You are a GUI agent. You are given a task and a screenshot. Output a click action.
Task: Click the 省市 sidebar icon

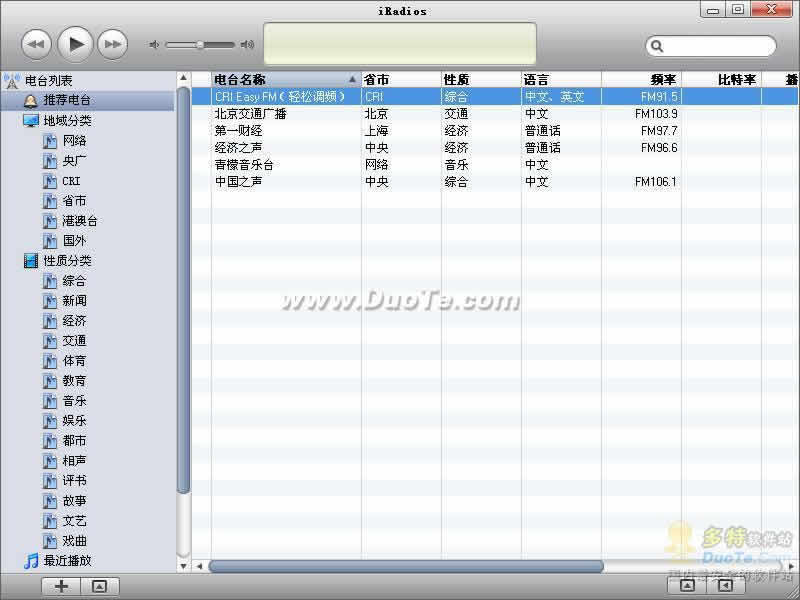coord(49,201)
